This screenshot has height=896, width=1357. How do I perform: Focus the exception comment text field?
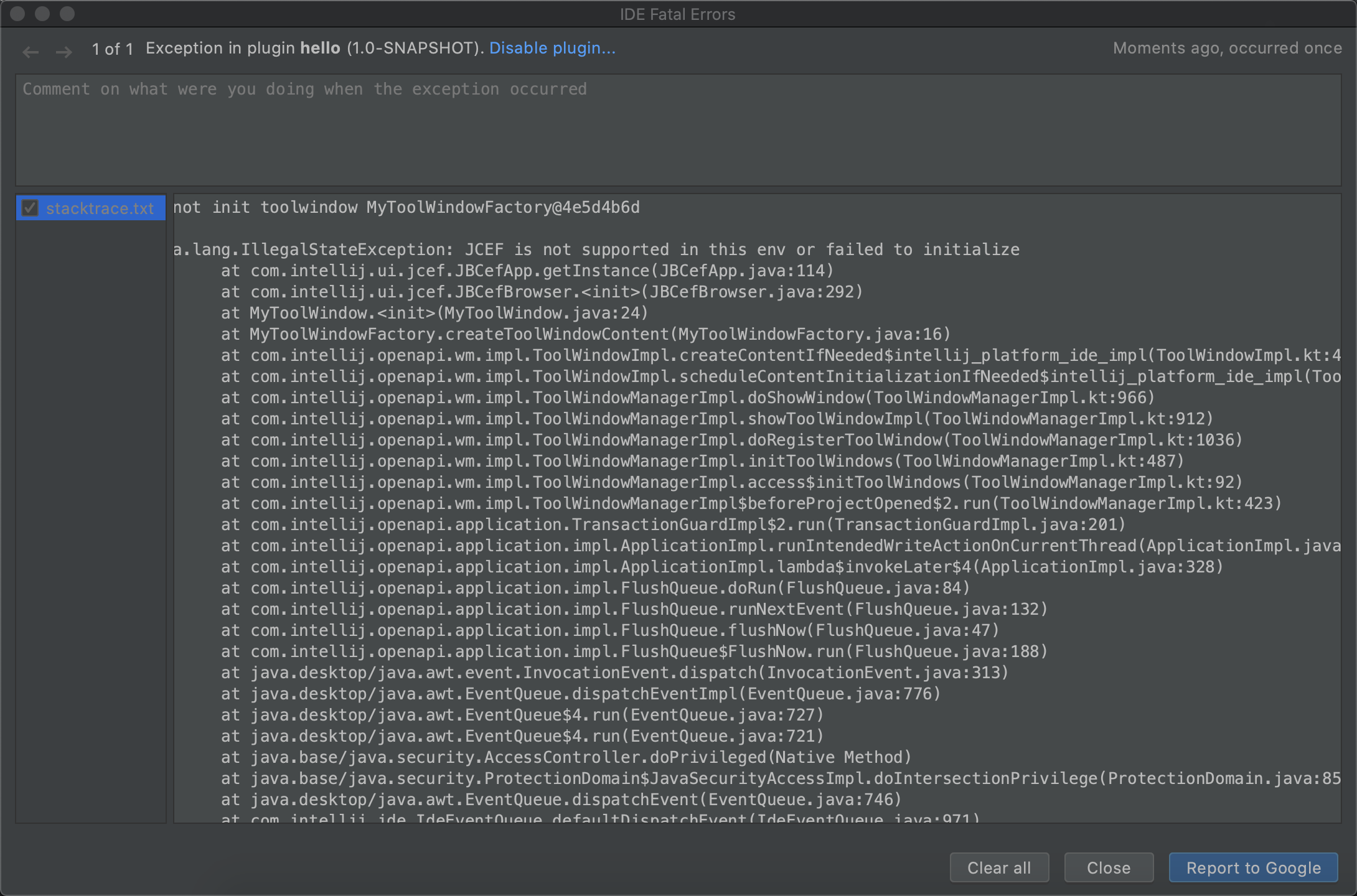pyautogui.click(x=677, y=129)
